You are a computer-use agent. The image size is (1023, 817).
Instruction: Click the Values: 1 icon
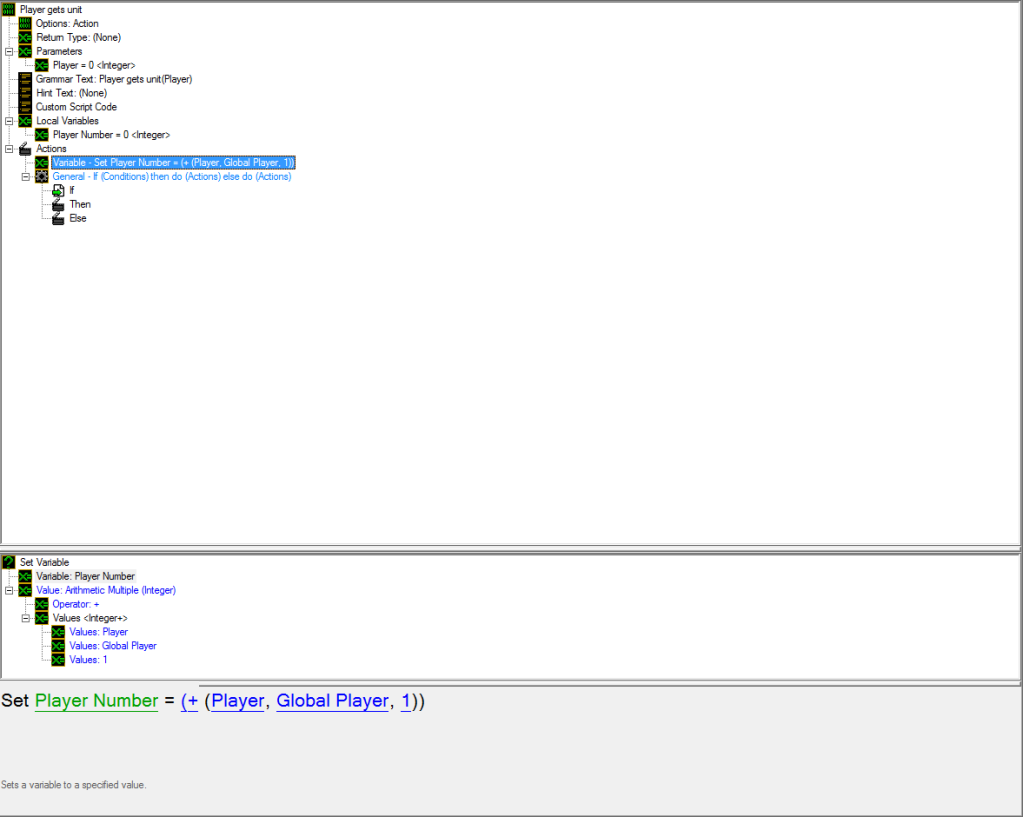[x=58, y=660]
